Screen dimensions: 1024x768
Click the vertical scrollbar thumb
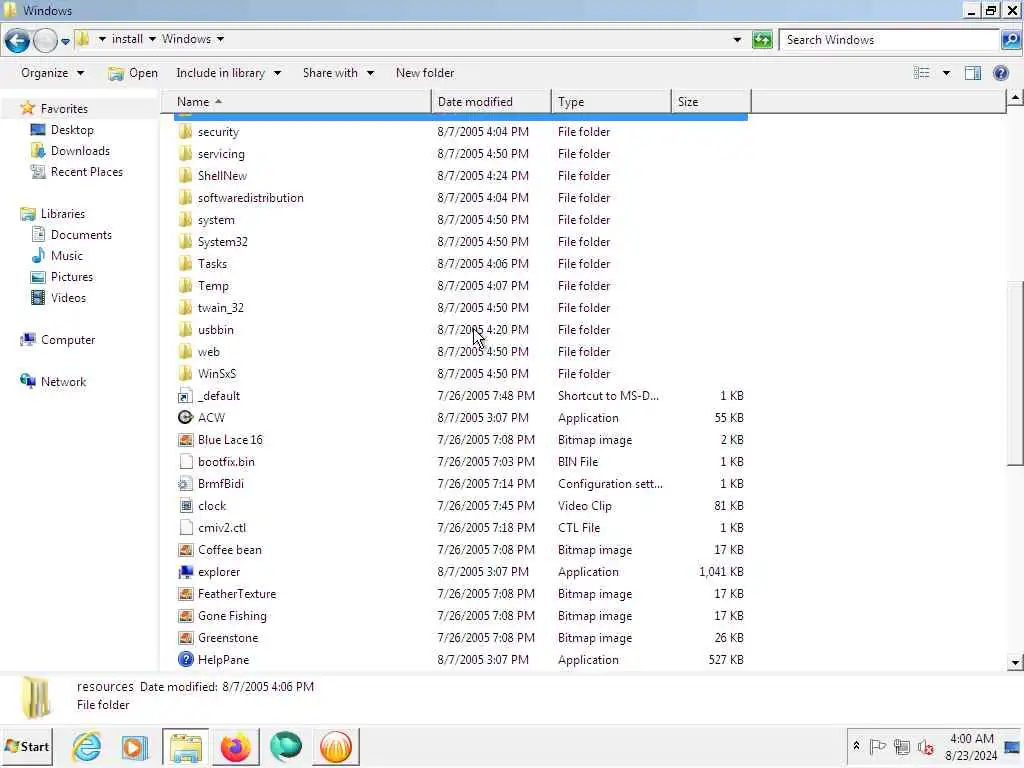coord(1015,373)
